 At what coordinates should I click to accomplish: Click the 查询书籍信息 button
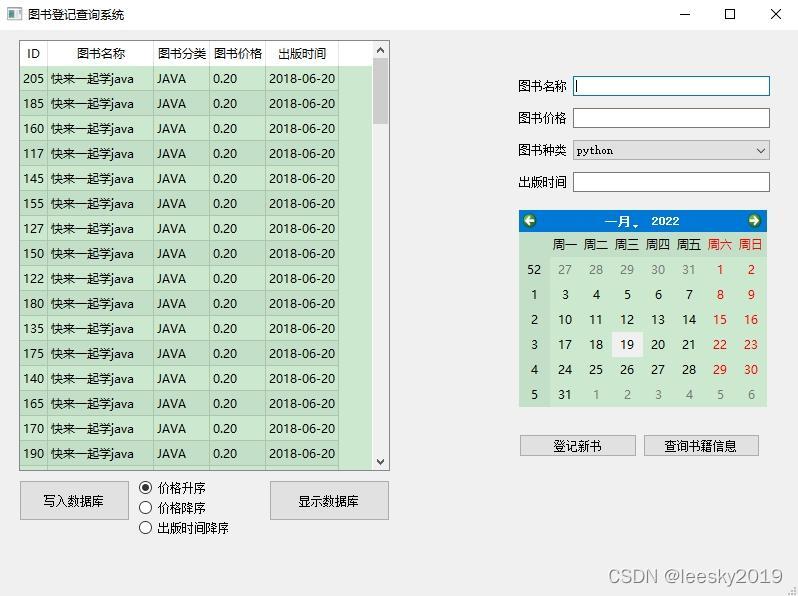pos(701,446)
